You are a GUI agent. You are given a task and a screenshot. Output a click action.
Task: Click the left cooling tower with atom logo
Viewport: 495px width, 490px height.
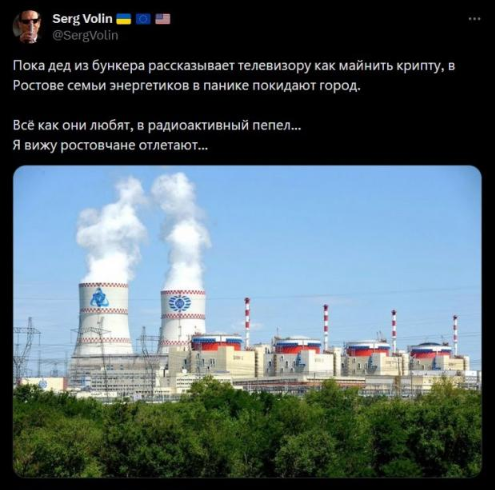pyautogui.click(x=103, y=318)
